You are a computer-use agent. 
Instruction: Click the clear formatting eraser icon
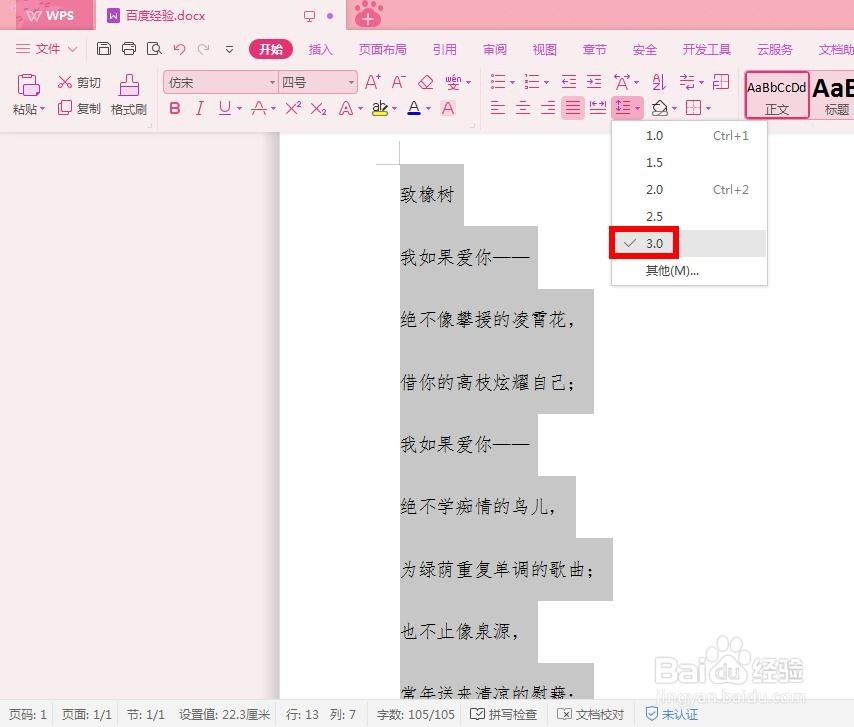424,82
